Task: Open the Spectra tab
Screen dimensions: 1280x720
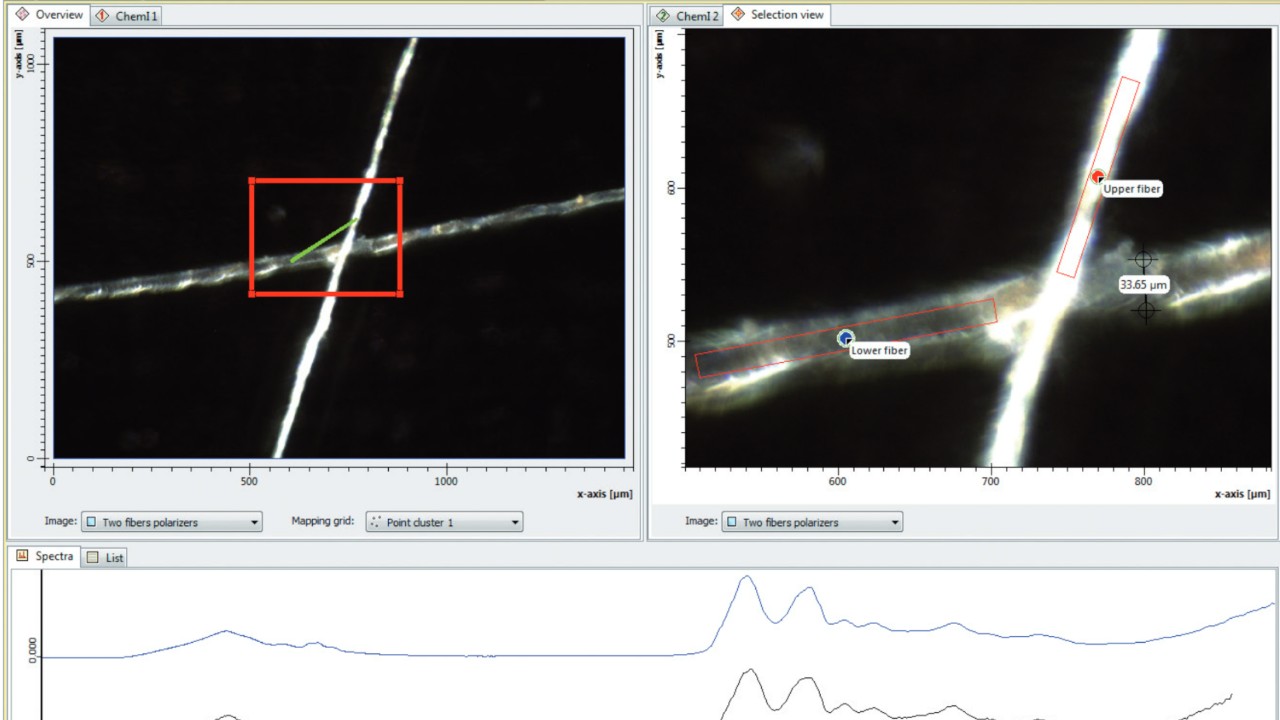Action: click(46, 556)
